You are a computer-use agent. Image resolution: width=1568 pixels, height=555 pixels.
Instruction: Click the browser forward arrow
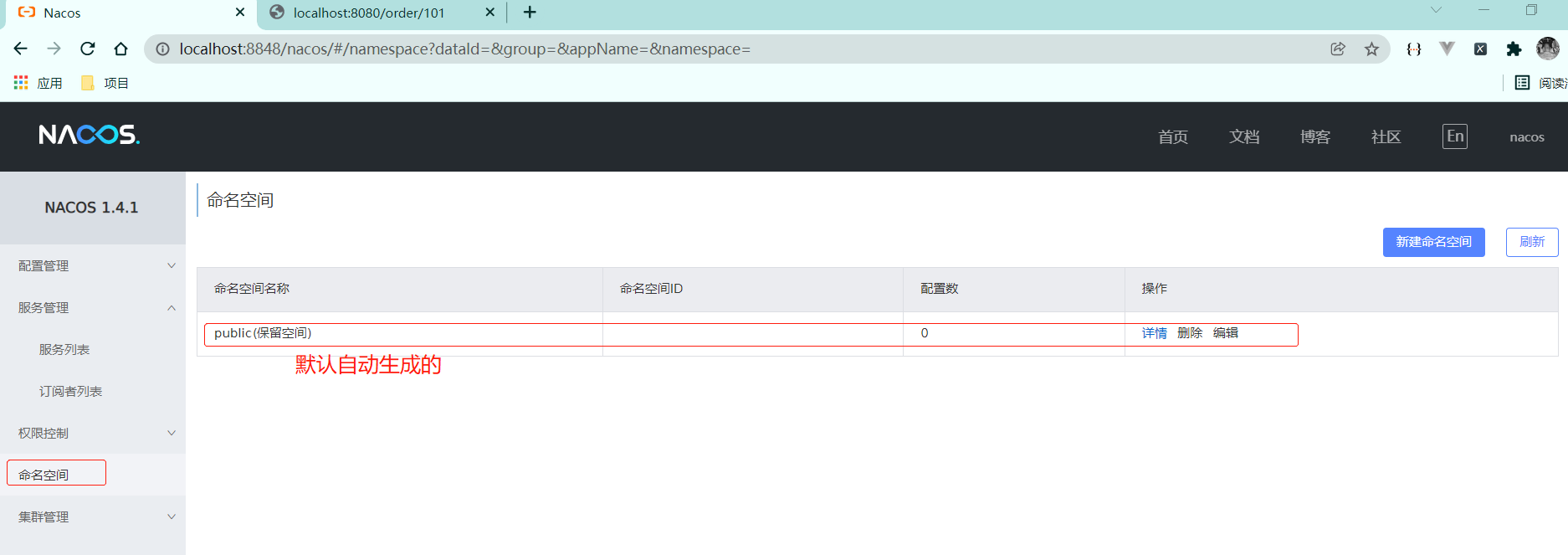point(54,49)
